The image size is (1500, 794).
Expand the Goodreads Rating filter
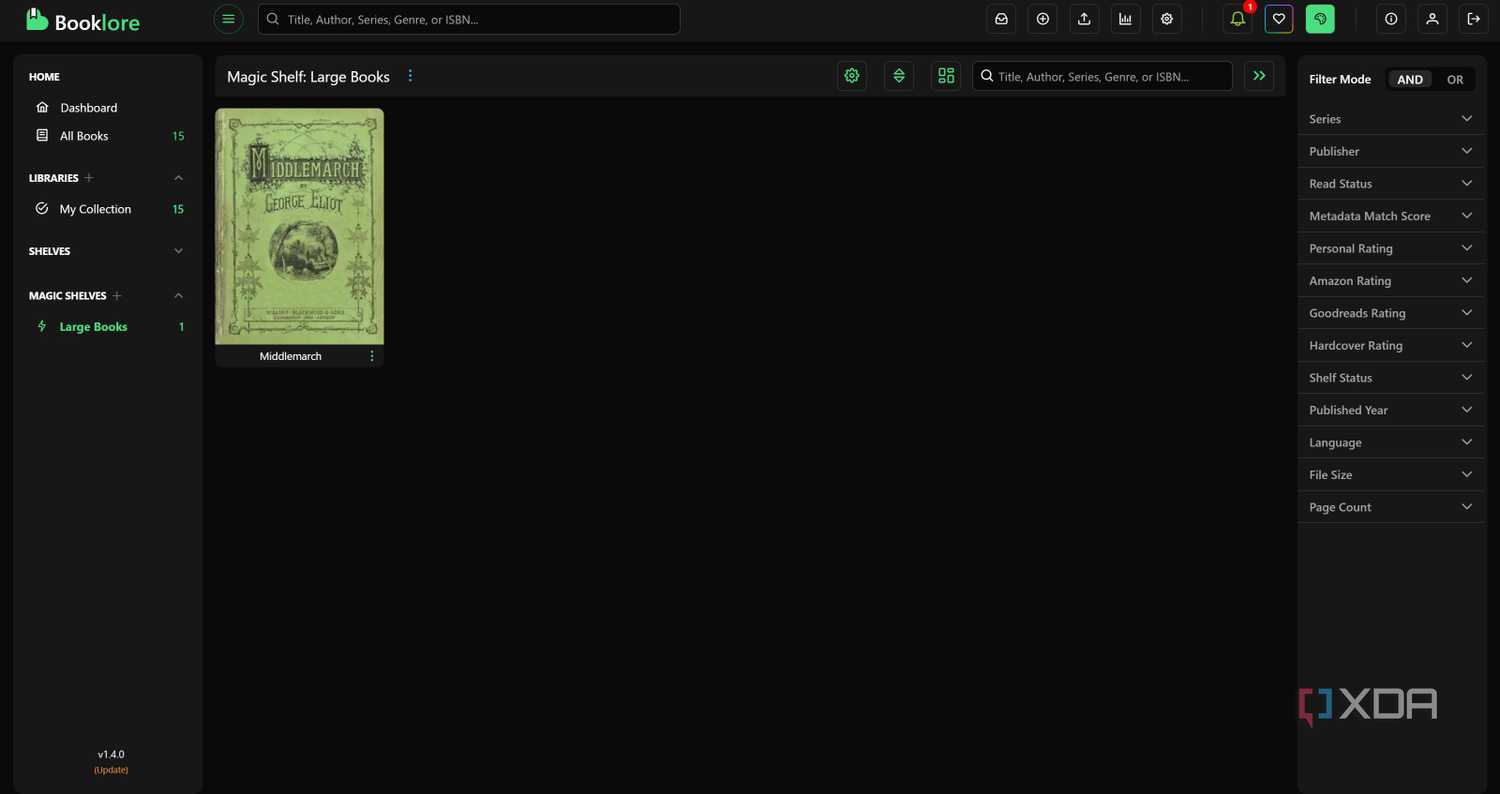point(1391,313)
